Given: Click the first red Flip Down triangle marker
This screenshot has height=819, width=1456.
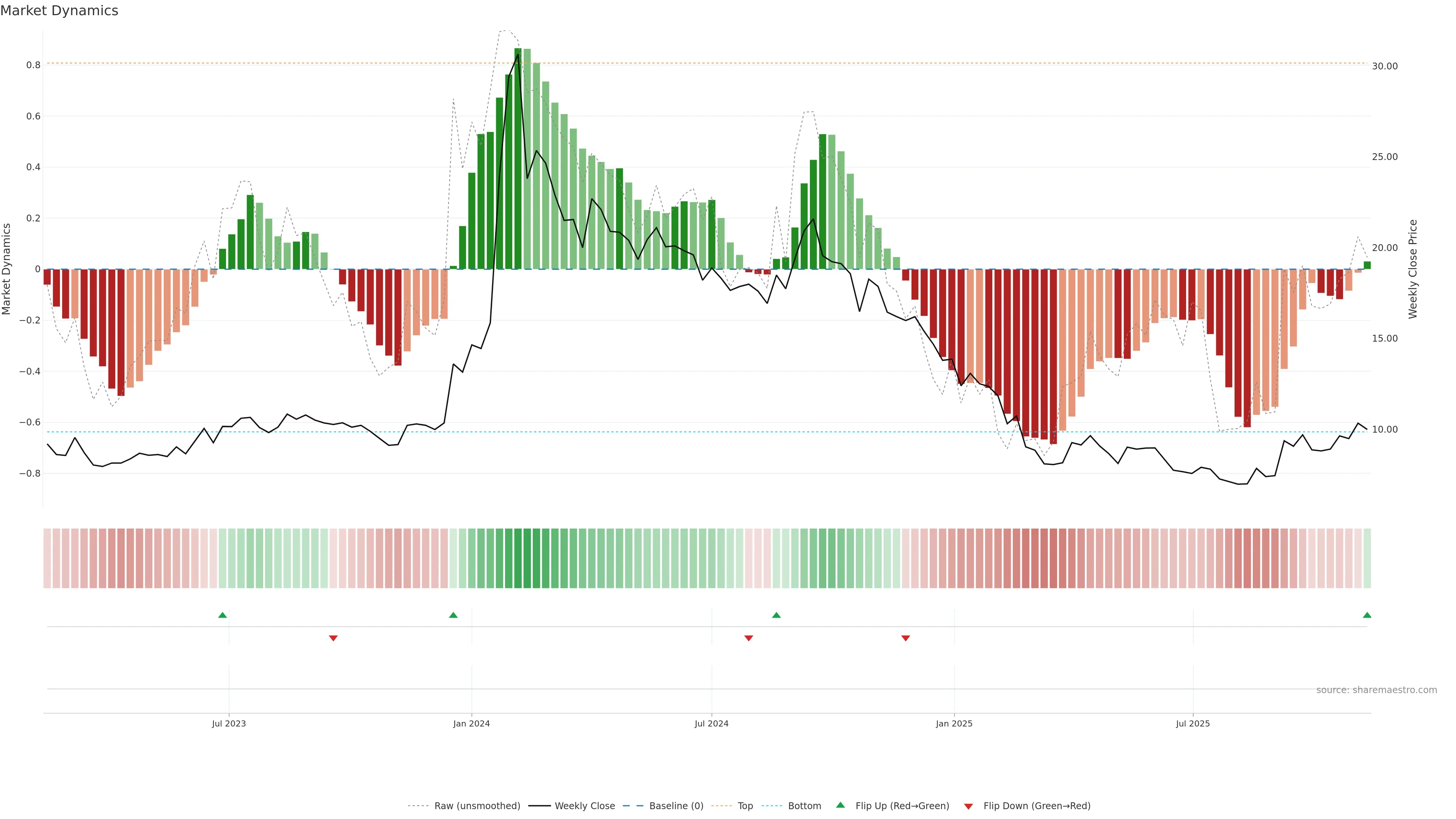Looking at the screenshot, I should coord(333,638).
